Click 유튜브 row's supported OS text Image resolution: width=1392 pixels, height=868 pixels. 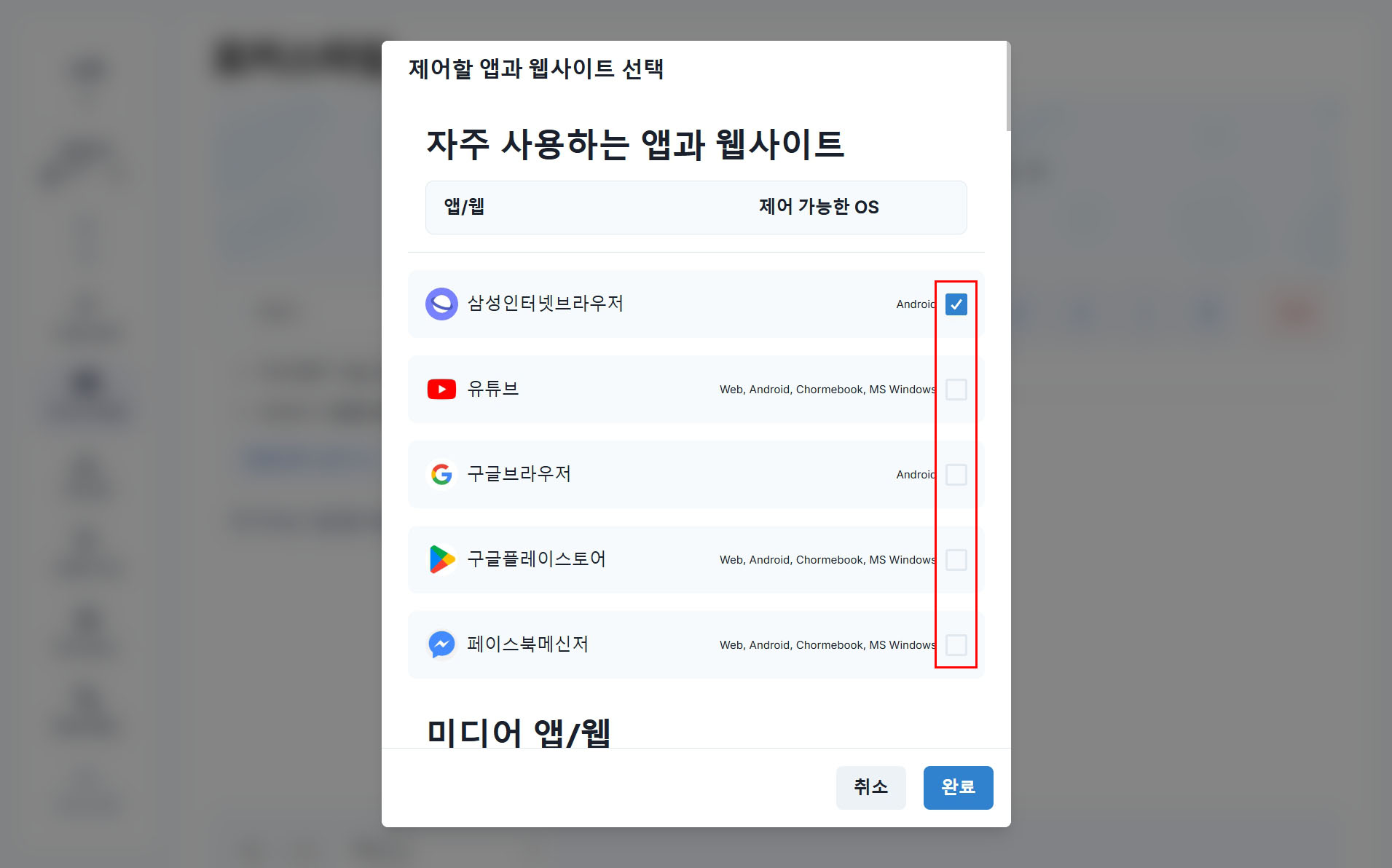(827, 390)
